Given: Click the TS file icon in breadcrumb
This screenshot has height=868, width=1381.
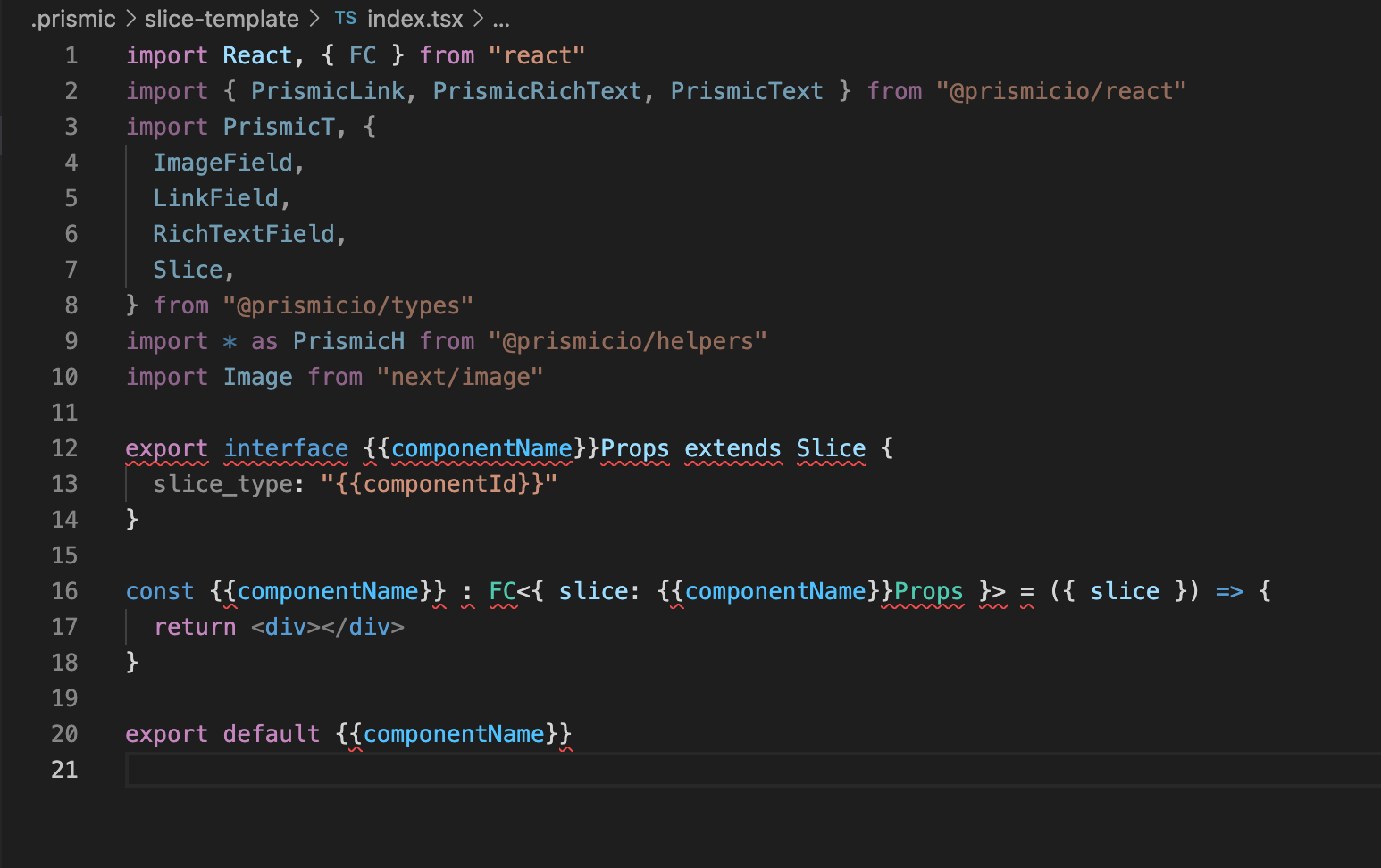Looking at the screenshot, I should click(345, 19).
